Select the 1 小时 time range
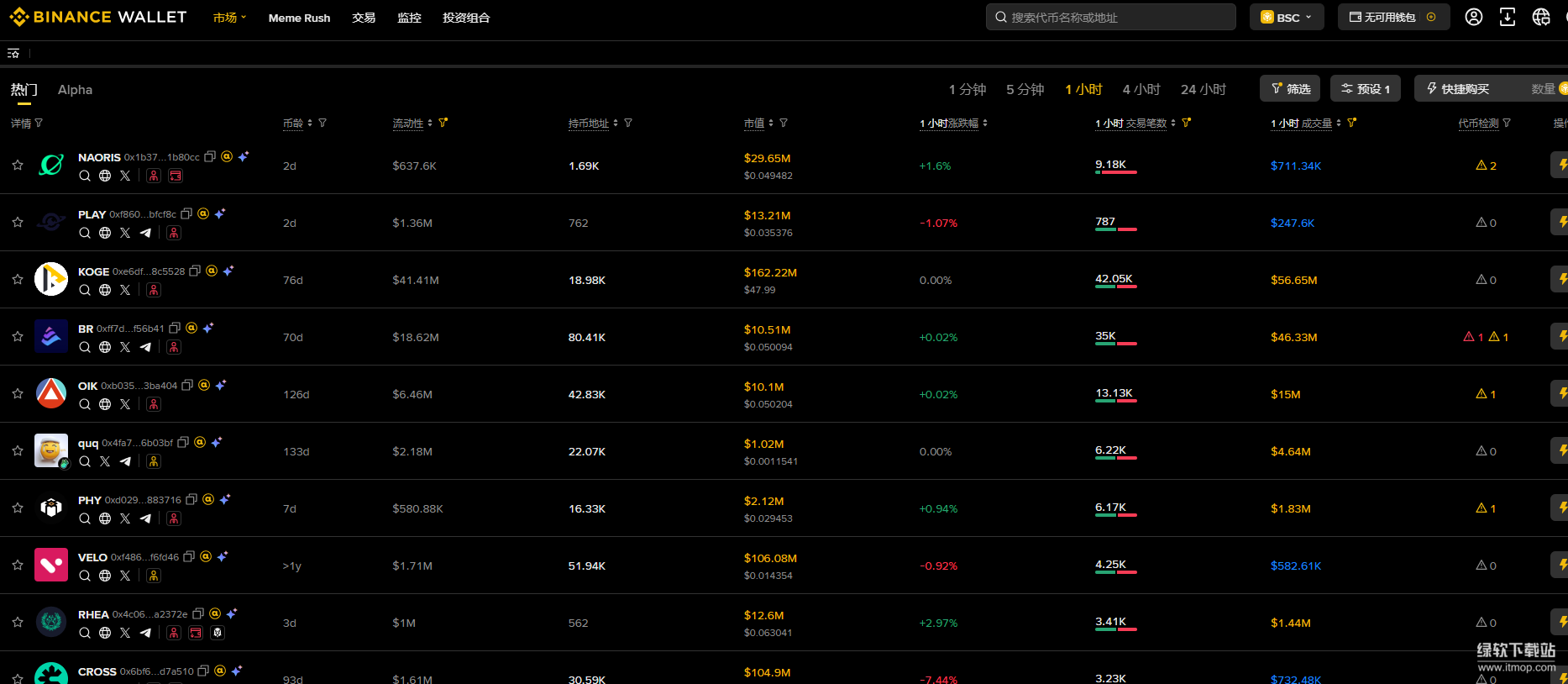Screen dimensions: 1568x684 1083,89
